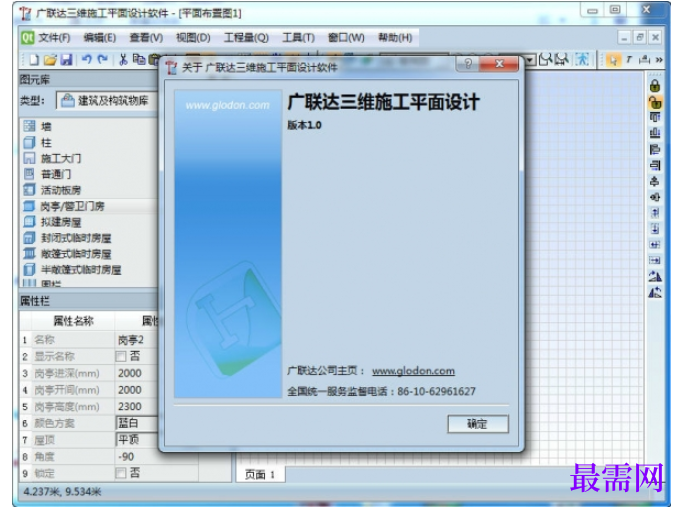Click the align right edges icon
Screen dimensions: 682x509
[x=655, y=165]
